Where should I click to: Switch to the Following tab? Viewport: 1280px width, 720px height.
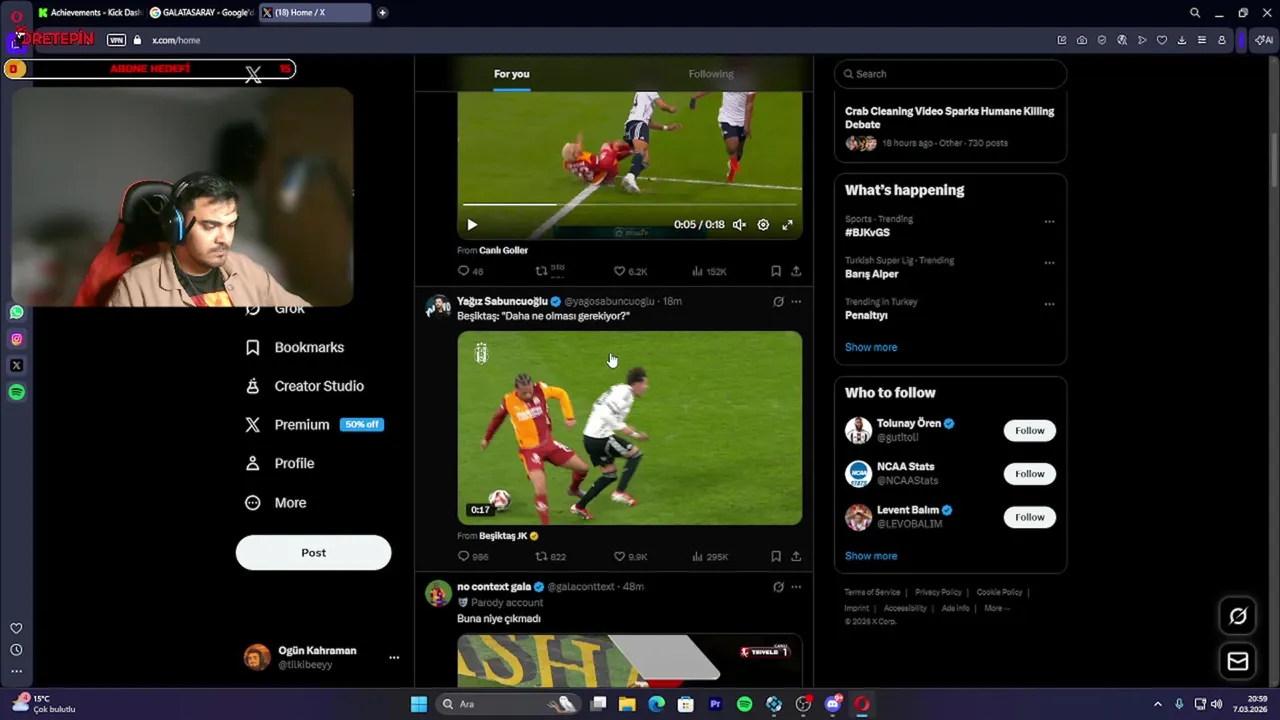(x=711, y=74)
